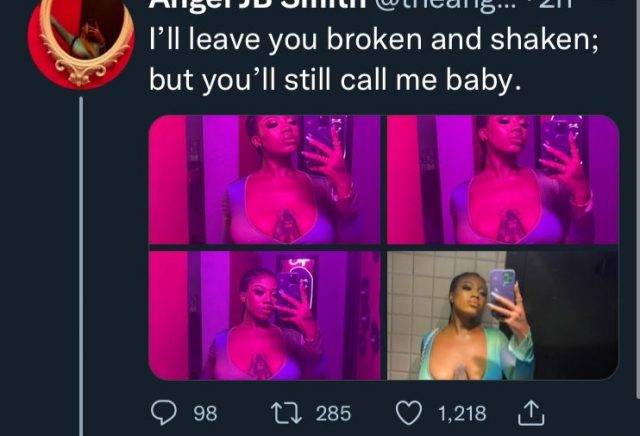Open the share upload arrow icon
Viewport: 640px width, 436px height.
(x=531, y=413)
